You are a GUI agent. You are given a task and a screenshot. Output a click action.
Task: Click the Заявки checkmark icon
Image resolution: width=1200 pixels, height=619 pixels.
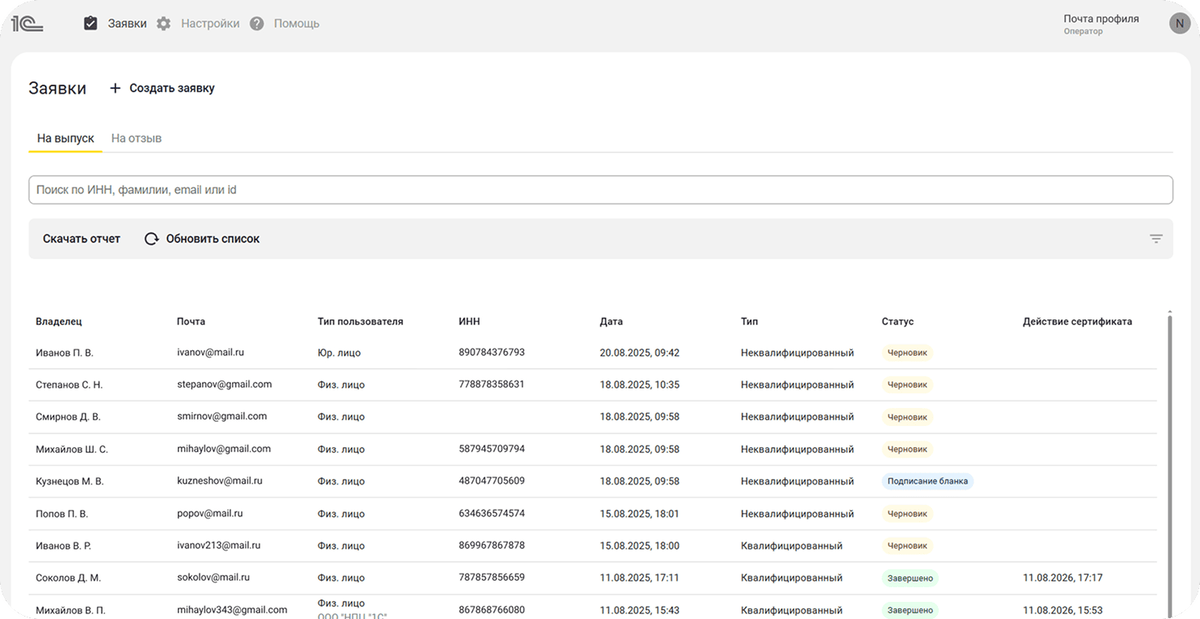click(x=91, y=23)
